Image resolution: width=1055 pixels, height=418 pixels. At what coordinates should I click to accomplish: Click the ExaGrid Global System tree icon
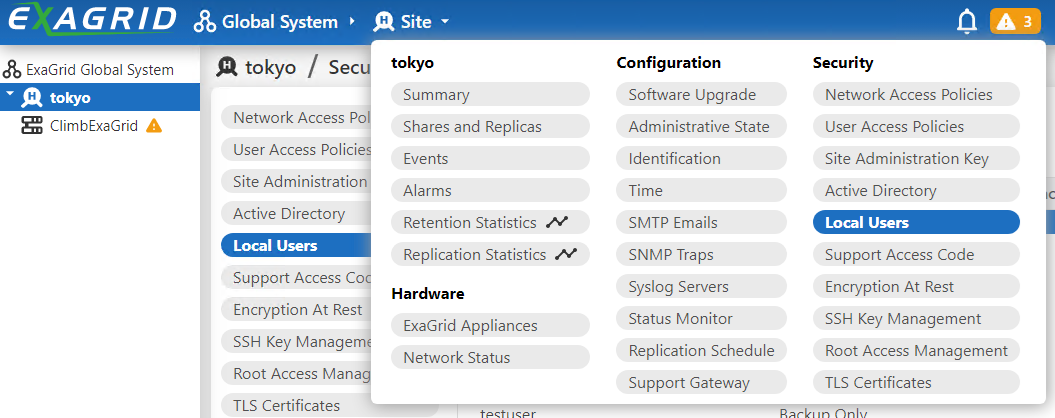12,69
